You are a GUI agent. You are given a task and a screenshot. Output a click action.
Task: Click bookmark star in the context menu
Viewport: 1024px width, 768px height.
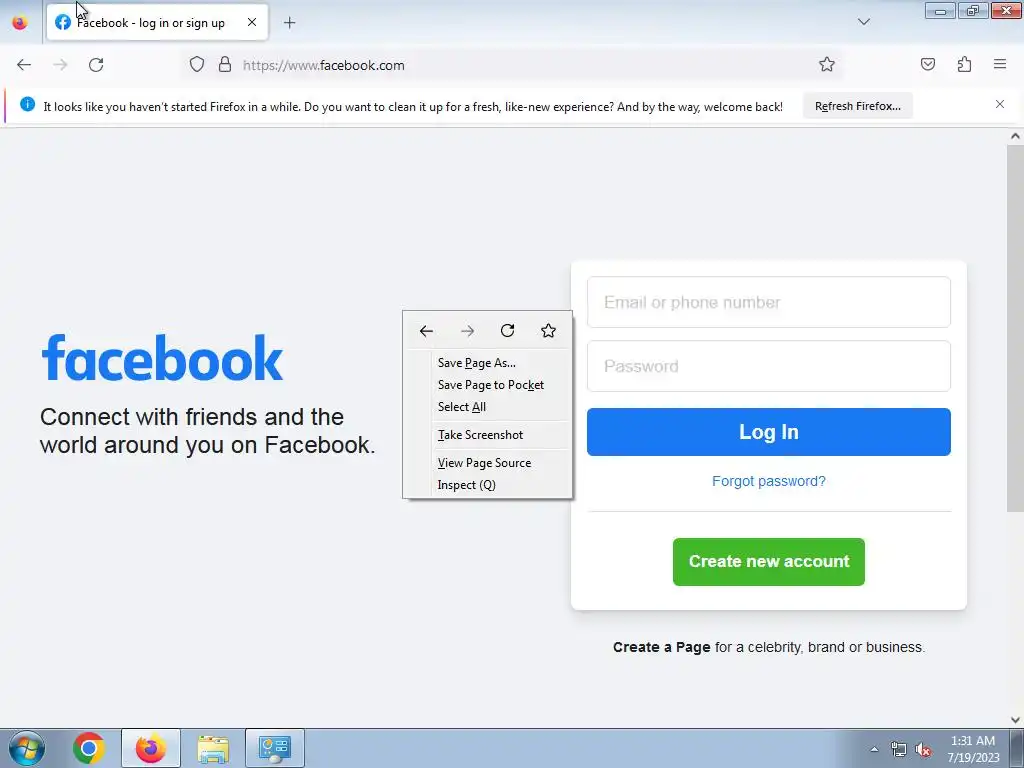548,330
